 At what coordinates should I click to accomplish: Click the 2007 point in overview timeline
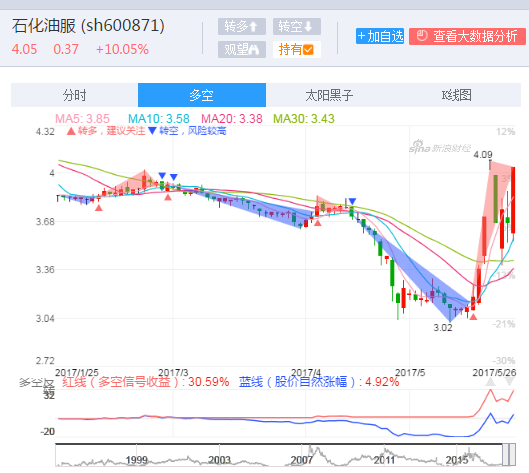[x=301, y=460]
